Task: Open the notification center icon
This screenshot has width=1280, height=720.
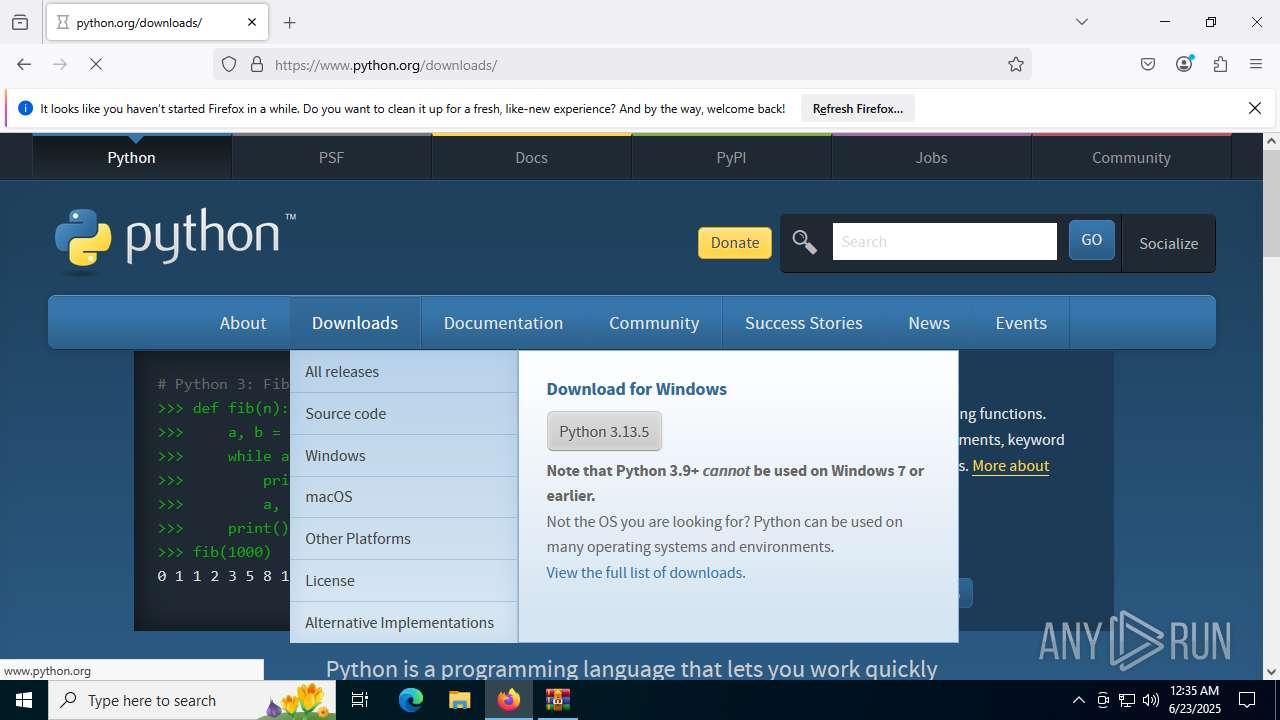Action: tap(1247, 700)
